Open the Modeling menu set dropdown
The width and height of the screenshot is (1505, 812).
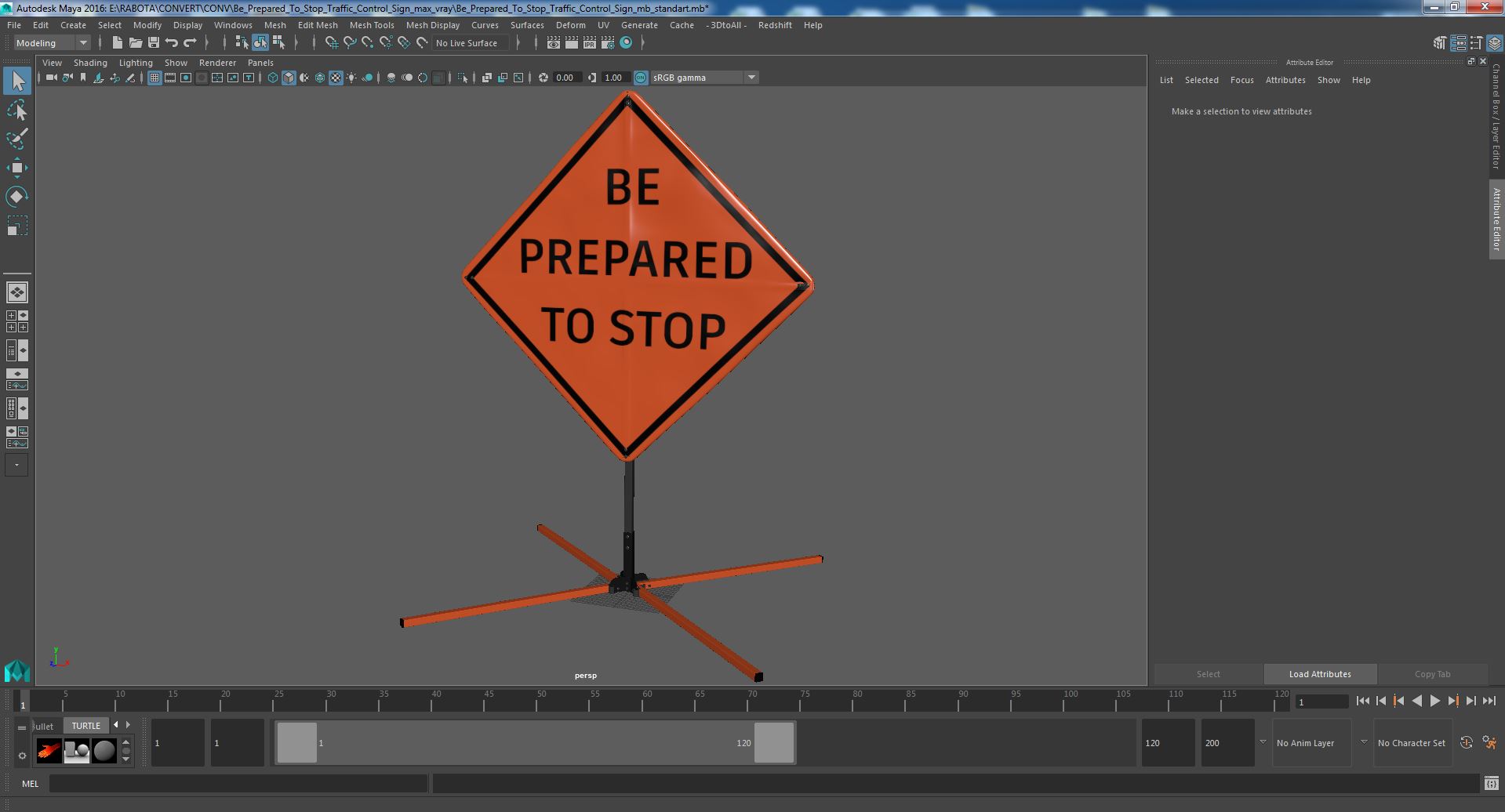pyautogui.click(x=52, y=43)
